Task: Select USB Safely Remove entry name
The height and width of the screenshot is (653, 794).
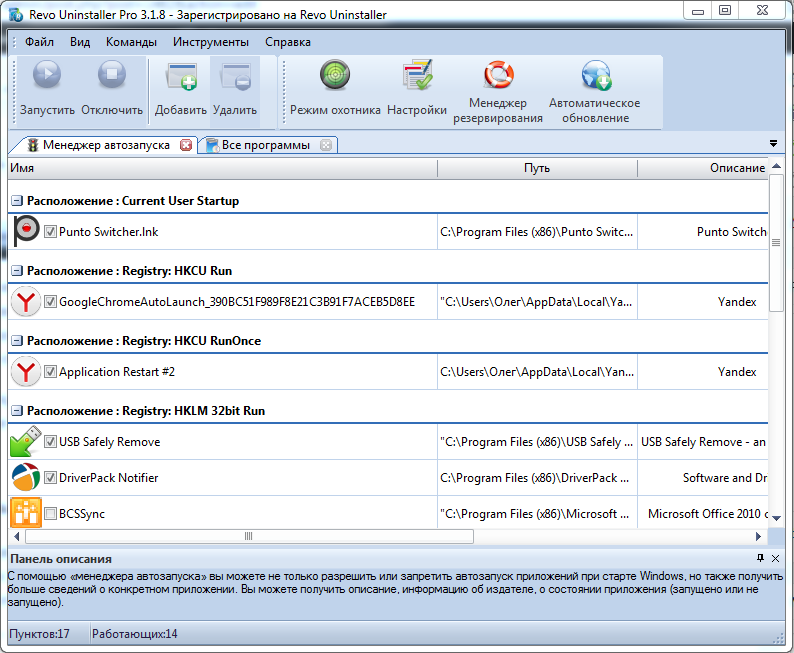Action: (109, 441)
